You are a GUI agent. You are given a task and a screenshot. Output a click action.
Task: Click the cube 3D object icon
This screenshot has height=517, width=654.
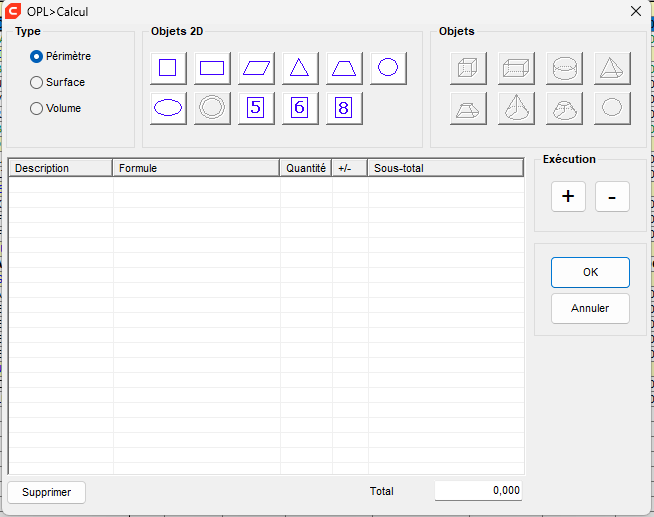pyautogui.click(x=468, y=68)
